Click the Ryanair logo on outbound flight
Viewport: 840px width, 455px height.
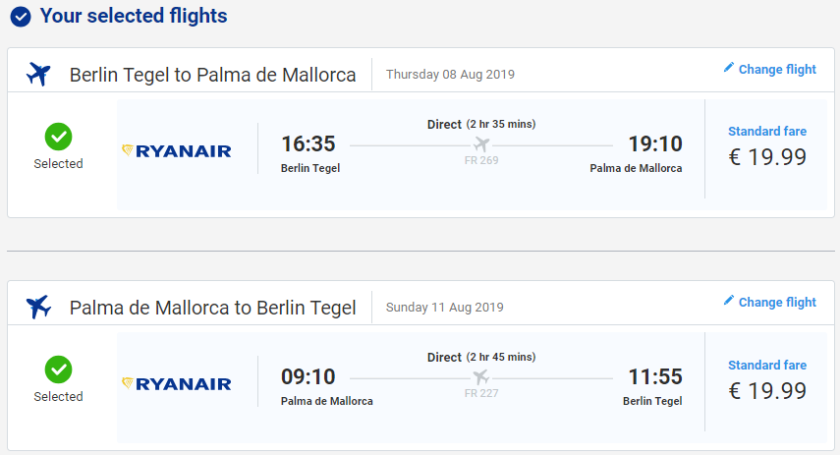(176, 151)
